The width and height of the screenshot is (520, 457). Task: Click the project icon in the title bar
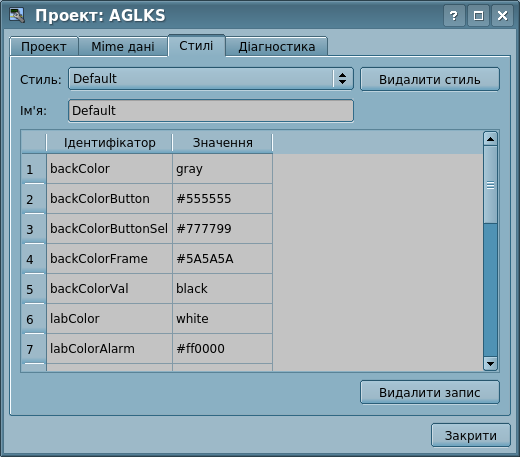(17, 15)
